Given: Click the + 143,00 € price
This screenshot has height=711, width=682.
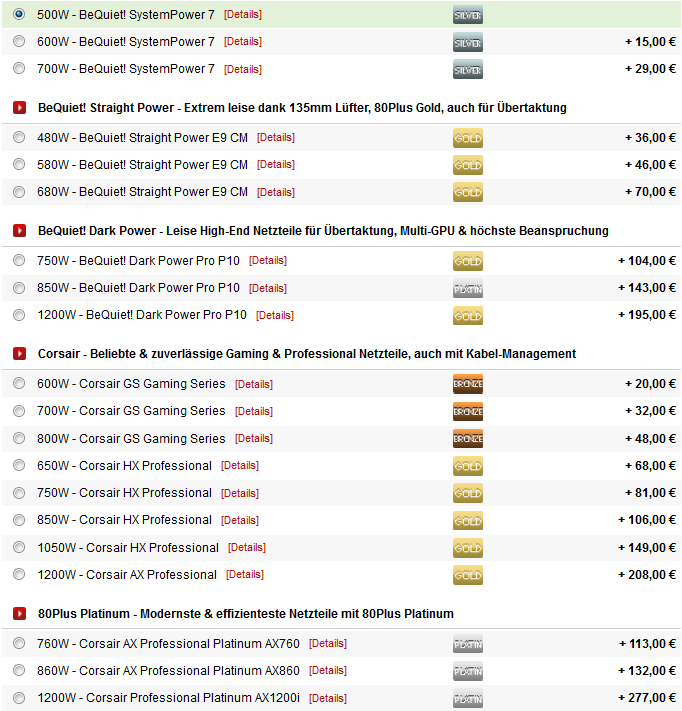Looking at the screenshot, I should [647, 288].
